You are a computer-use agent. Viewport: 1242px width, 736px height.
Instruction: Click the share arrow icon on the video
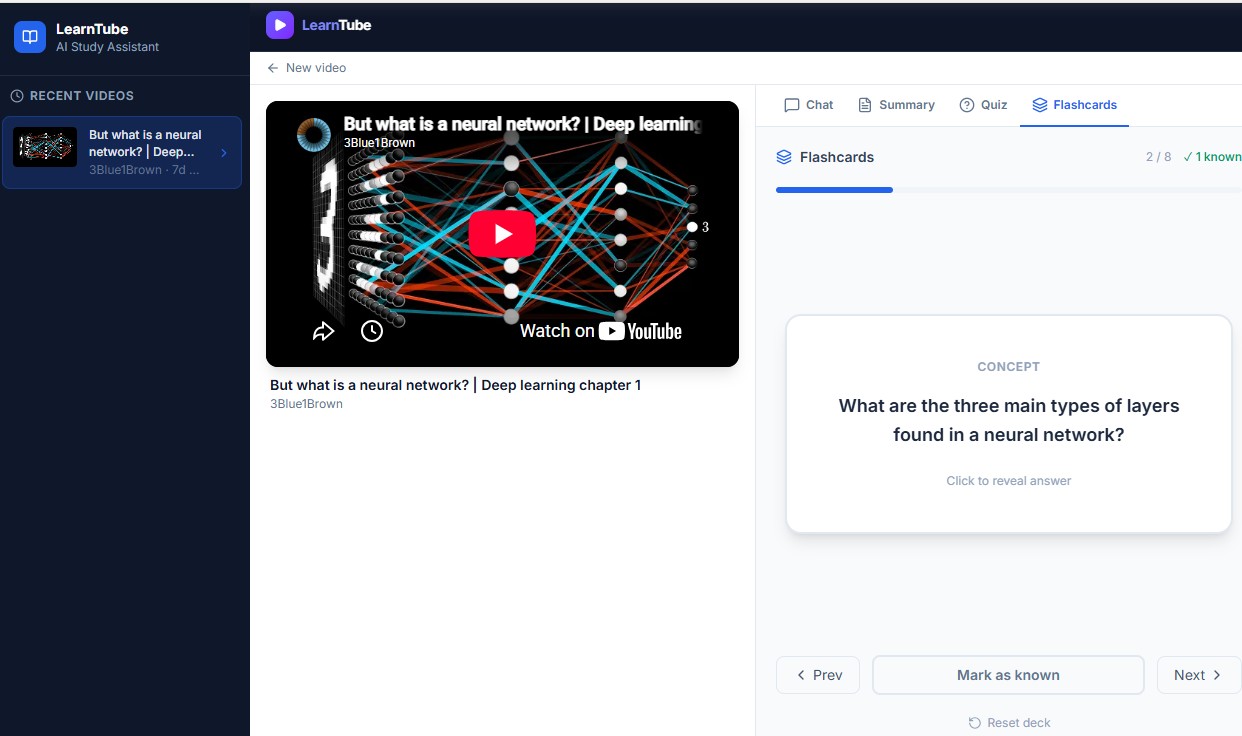point(323,331)
